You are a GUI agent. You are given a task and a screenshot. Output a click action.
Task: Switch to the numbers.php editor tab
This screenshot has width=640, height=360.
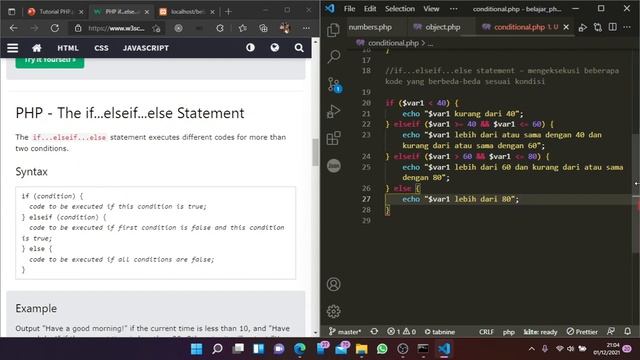tap(370, 27)
